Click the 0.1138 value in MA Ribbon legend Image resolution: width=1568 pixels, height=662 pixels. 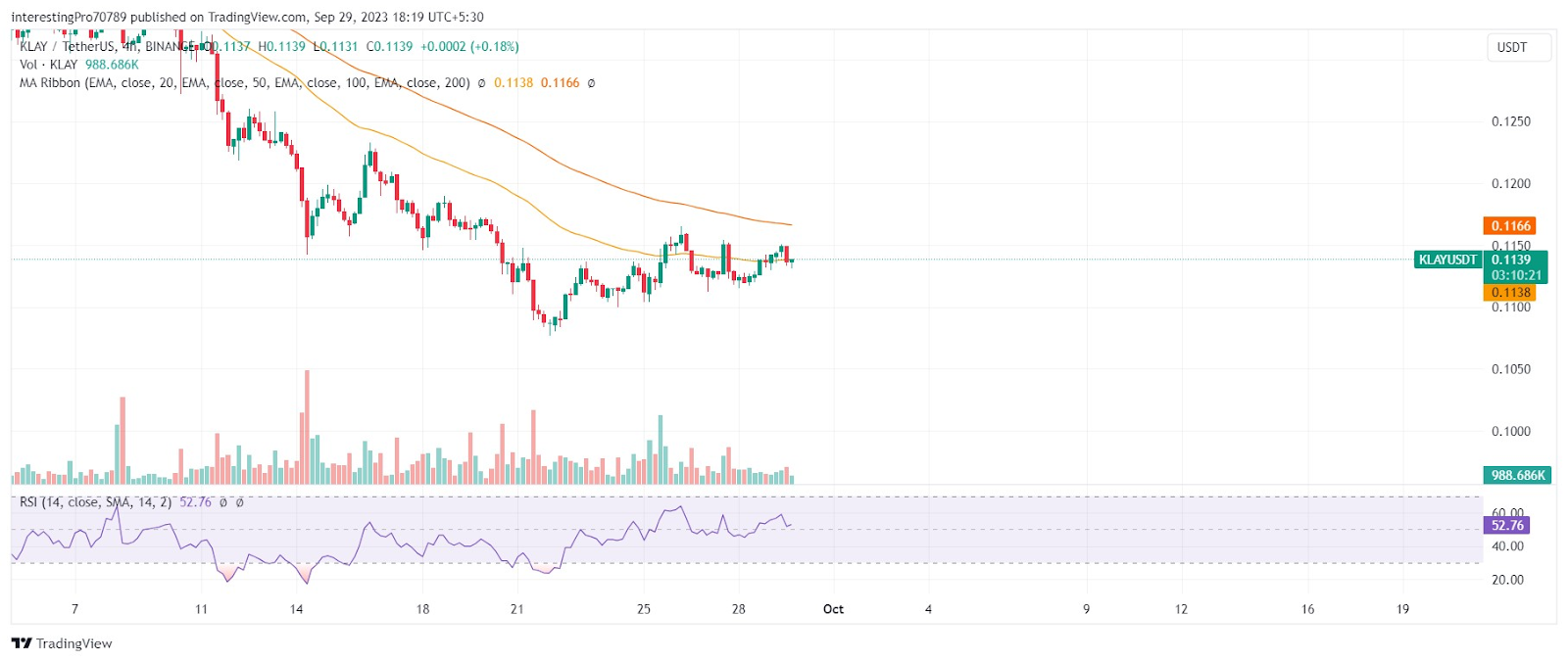click(514, 83)
